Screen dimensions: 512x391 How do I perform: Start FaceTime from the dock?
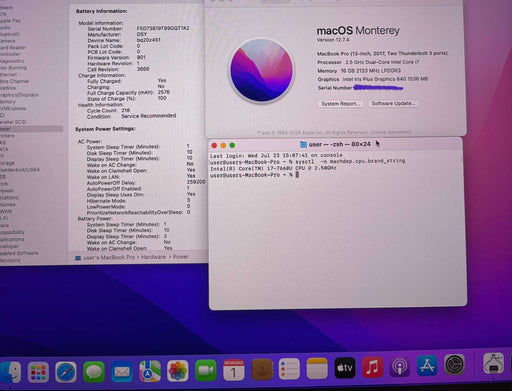(206, 370)
